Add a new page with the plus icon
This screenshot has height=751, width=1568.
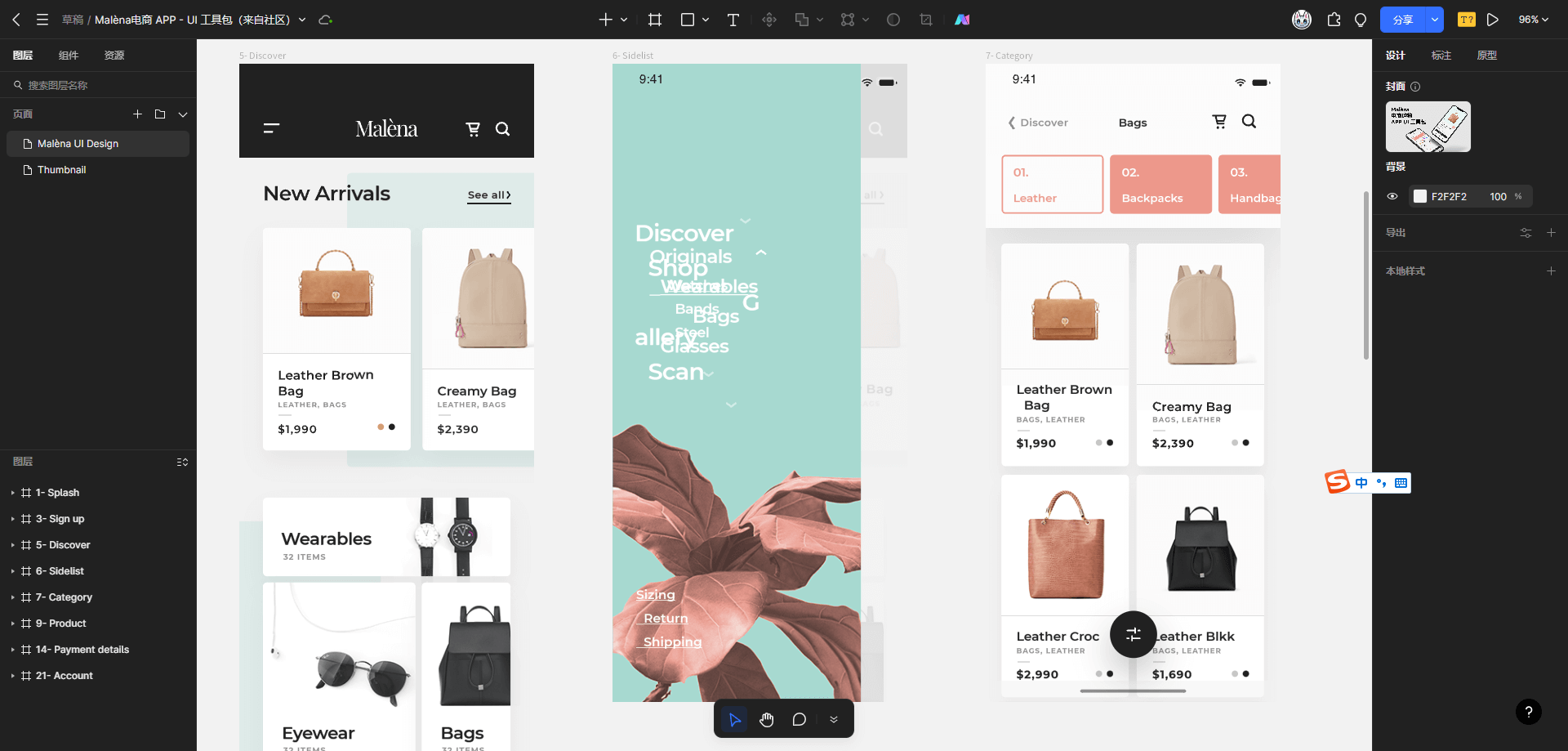point(138,114)
